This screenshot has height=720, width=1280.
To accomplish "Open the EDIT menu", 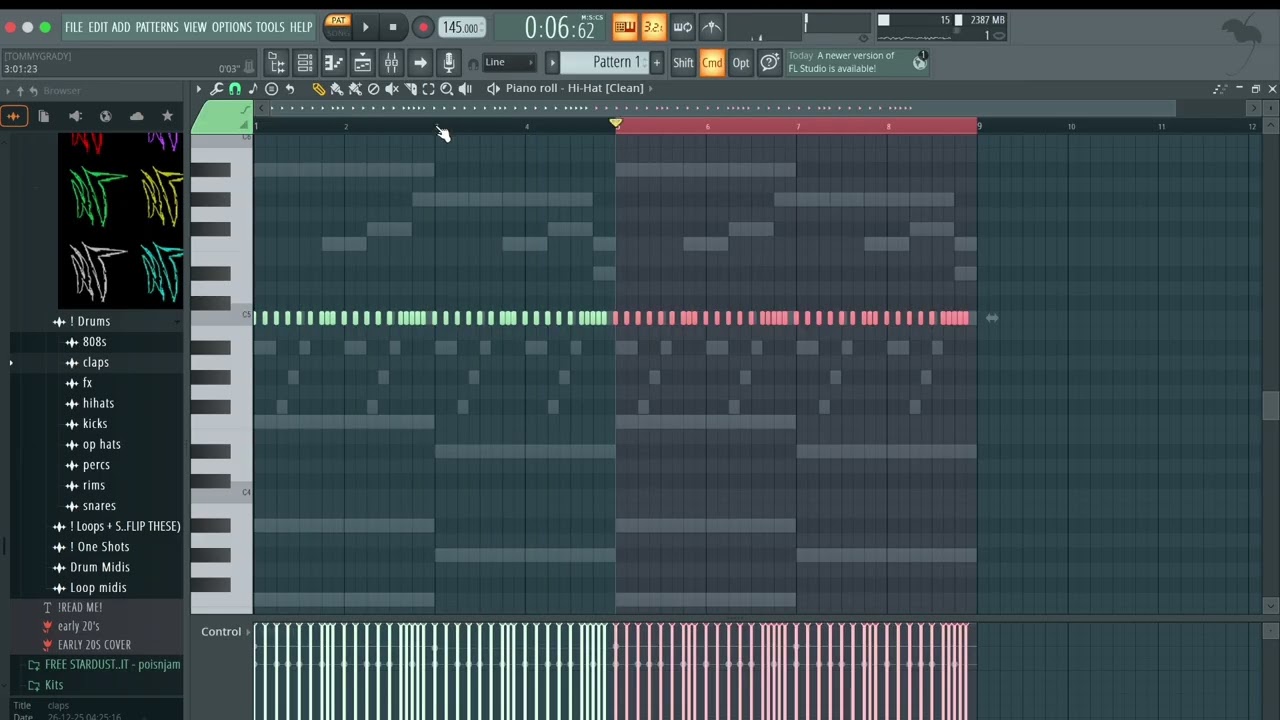I will tap(98, 27).
